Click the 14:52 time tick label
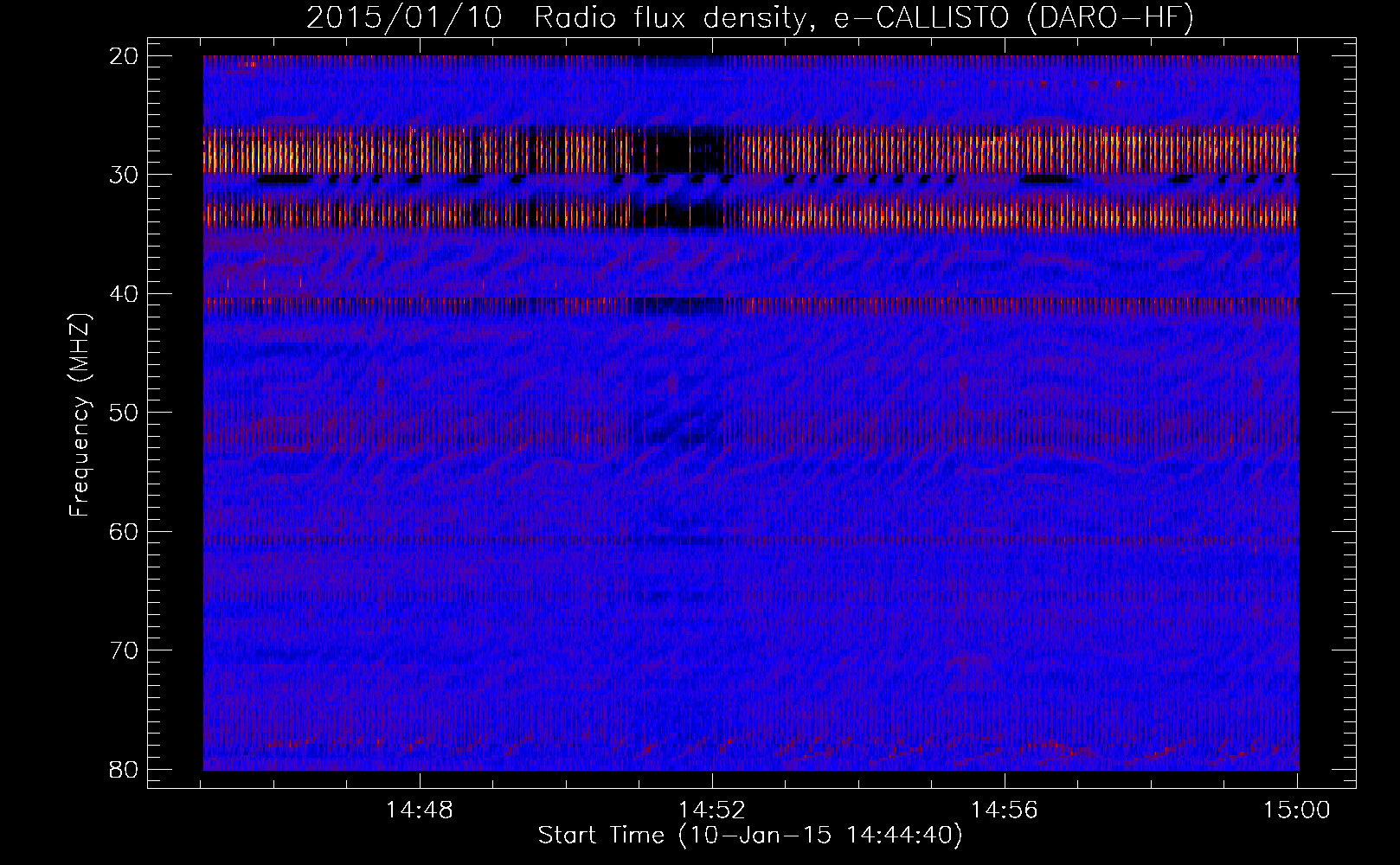The height and width of the screenshot is (865, 1400). (x=712, y=811)
